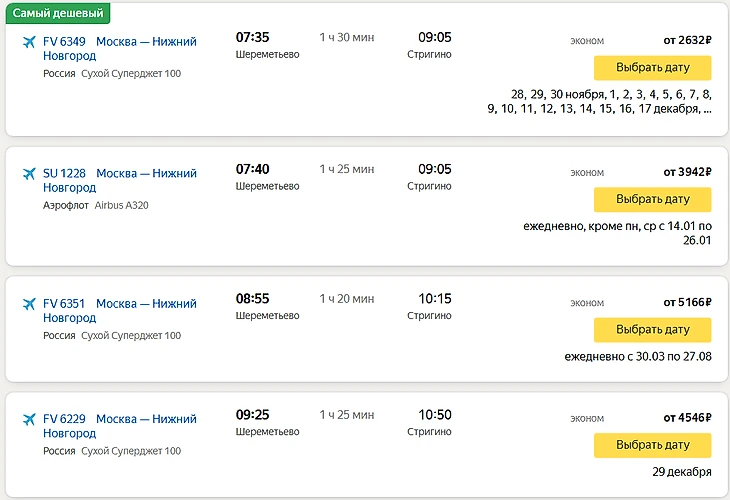Click the airplane icon beside SU 1228
This screenshot has width=730, height=500.
28,174
